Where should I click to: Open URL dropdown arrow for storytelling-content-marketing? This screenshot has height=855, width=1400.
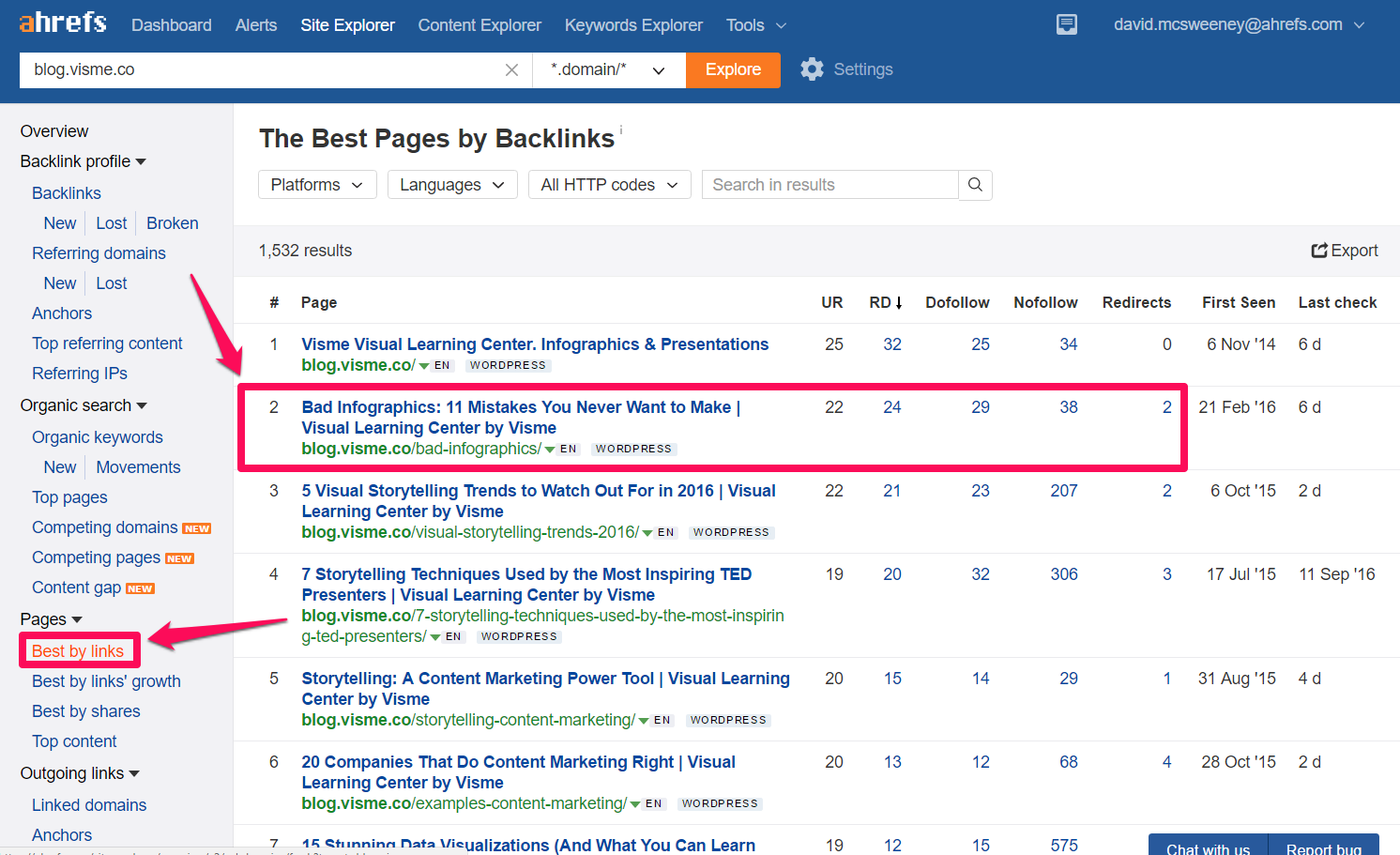point(644,721)
